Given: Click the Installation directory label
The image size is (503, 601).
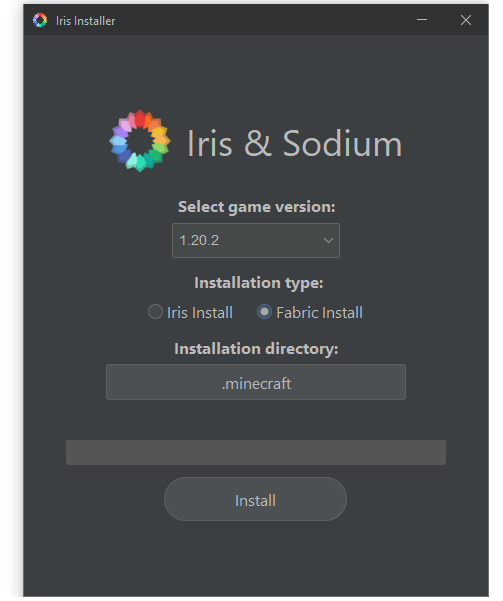Looking at the screenshot, I should [256, 349].
